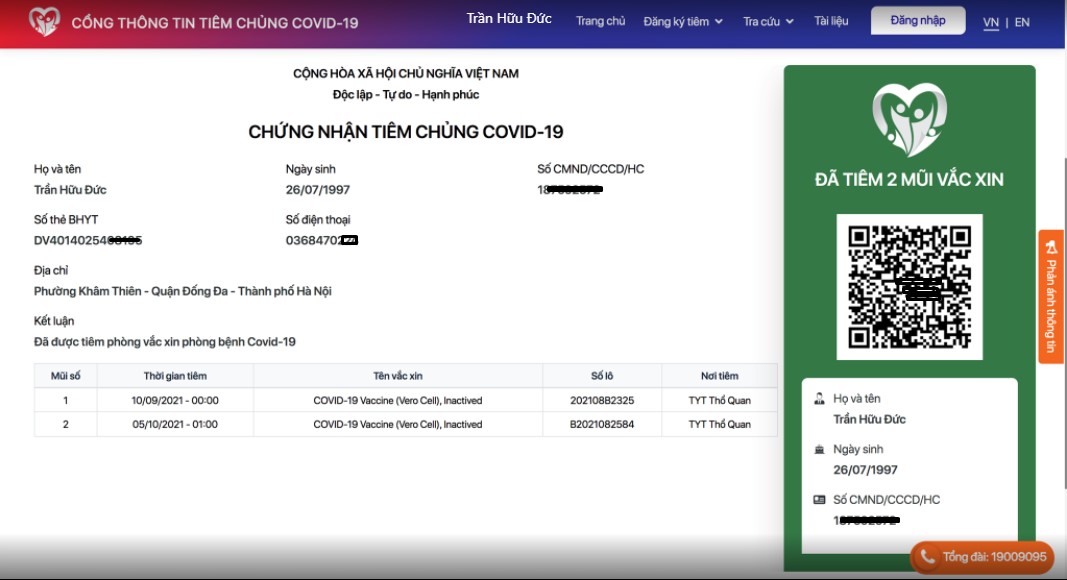Screen dimensions: 1067x580
Task: Switch language to EN
Action: [x=1022, y=22]
